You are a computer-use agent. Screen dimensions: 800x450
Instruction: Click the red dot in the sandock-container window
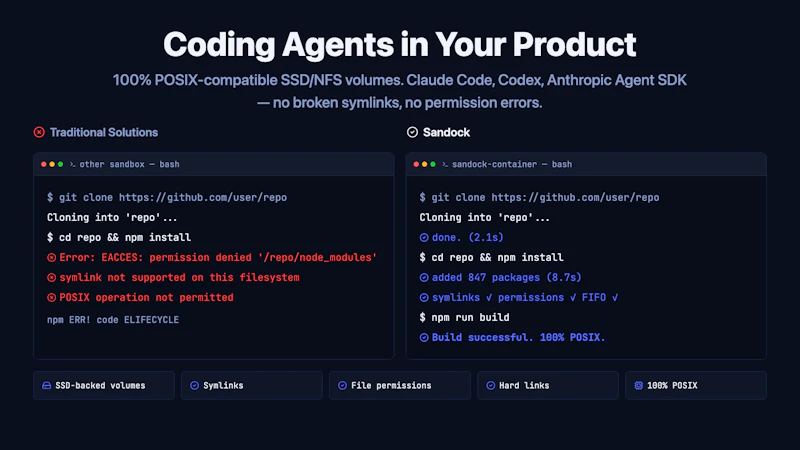point(416,164)
